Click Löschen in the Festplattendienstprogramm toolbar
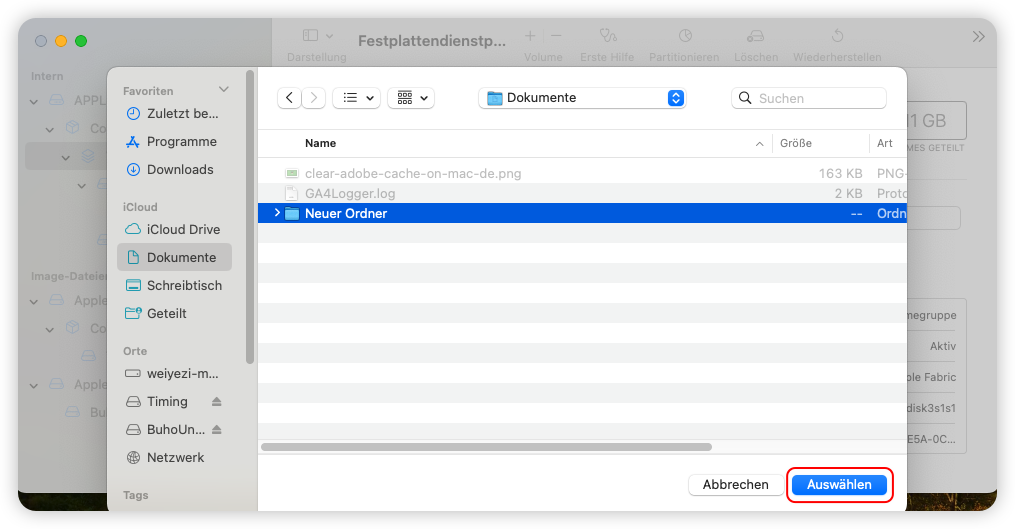The height and width of the screenshot is (529, 1015). pos(756,45)
